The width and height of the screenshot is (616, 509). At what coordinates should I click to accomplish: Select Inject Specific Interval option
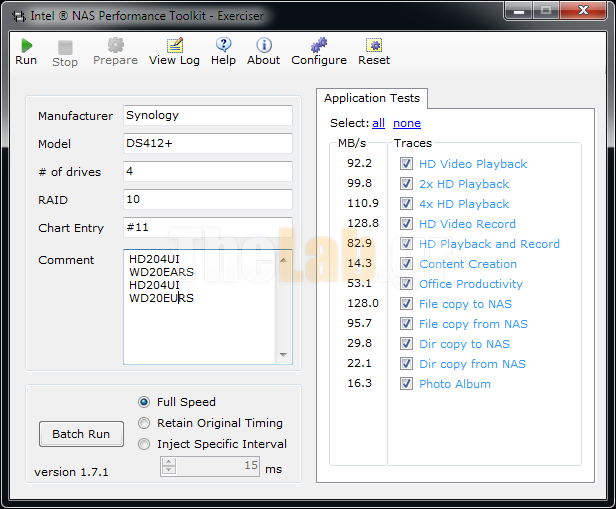click(x=144, y=444)
